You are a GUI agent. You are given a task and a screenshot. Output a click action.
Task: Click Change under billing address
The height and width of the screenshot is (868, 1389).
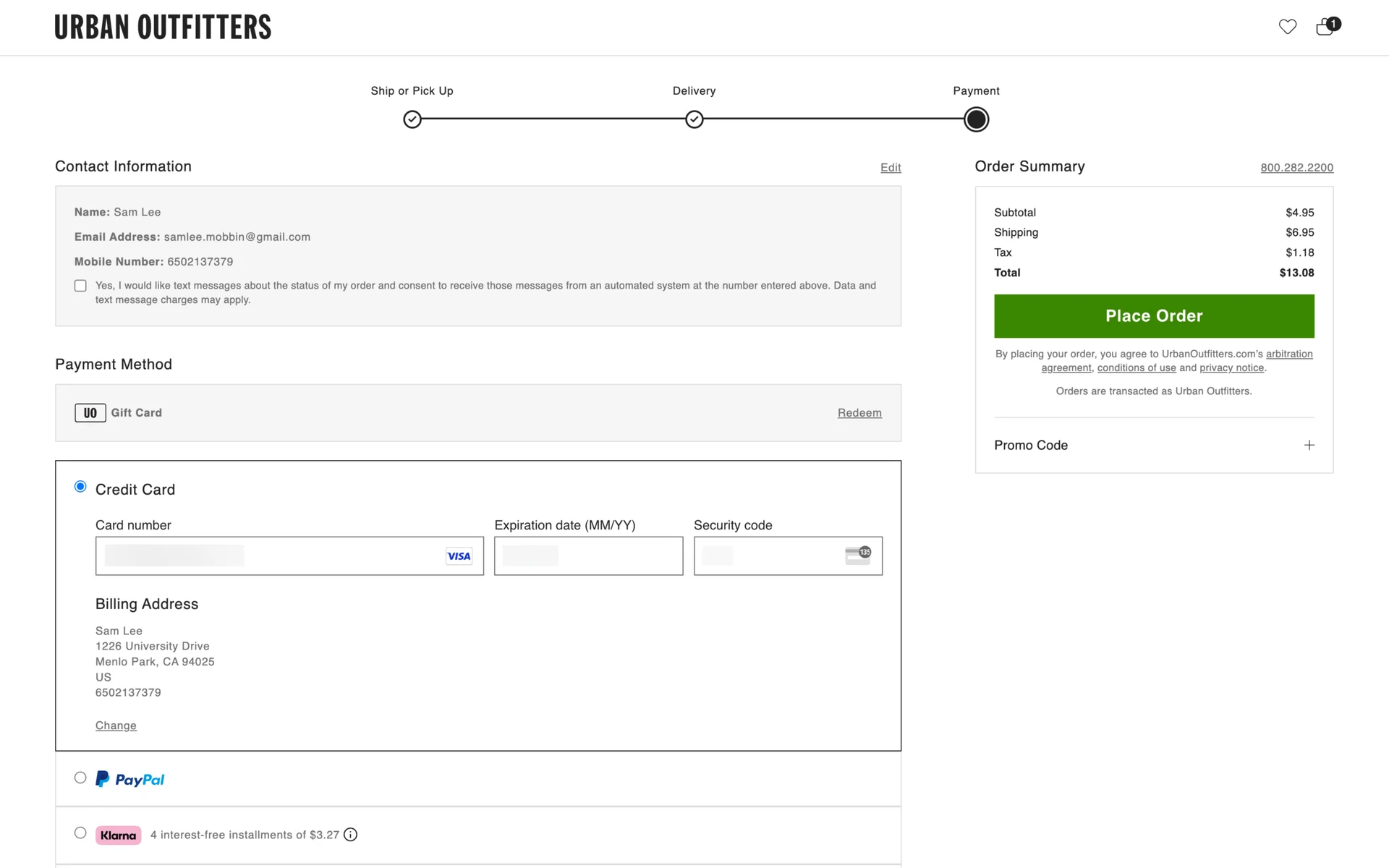pos(116,726)
